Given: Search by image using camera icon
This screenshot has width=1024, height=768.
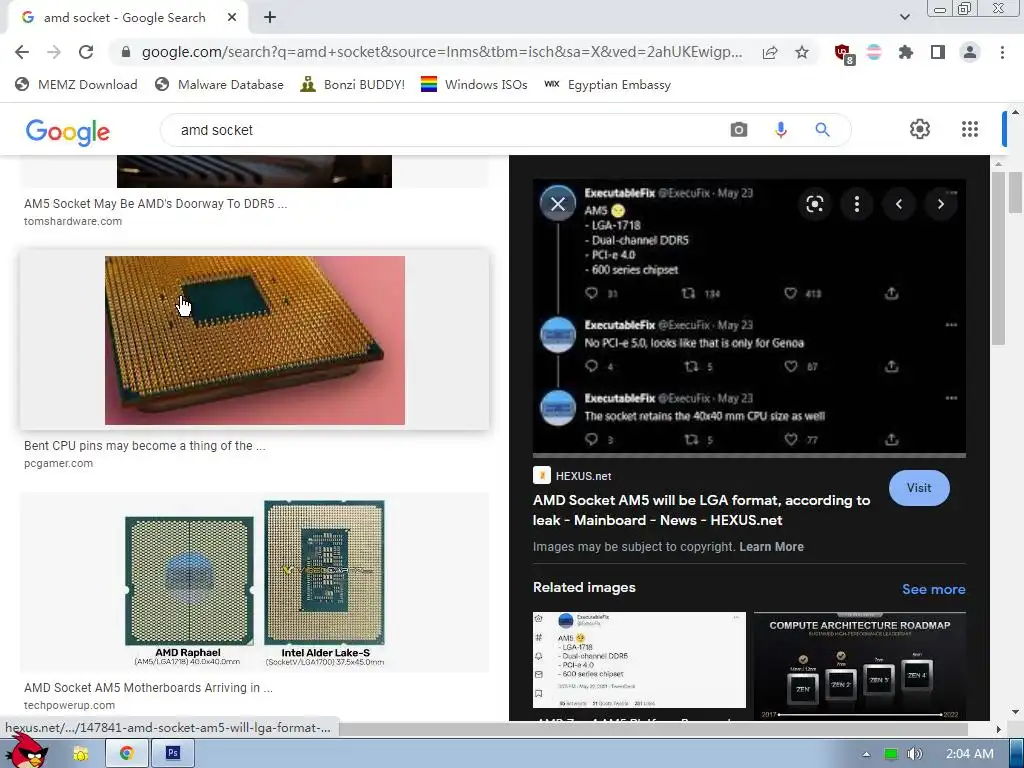Looking at the screenshot, I should pos(739,130).
